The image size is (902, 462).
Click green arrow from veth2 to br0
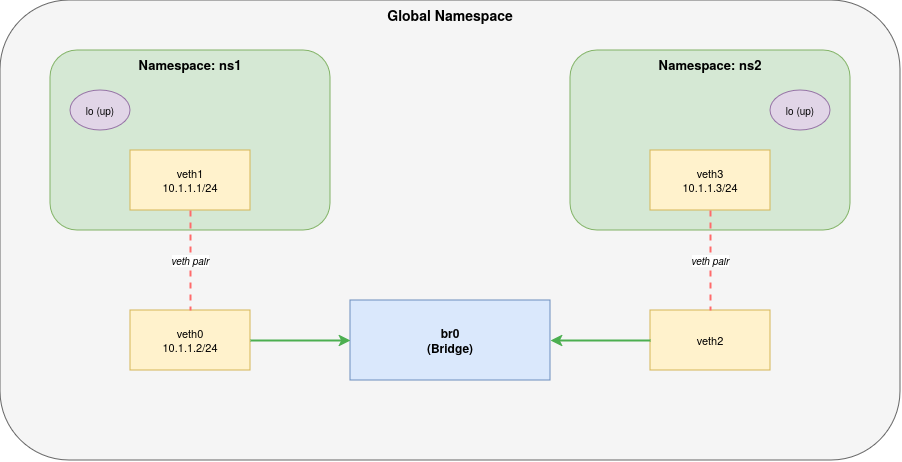coord(602,340)
